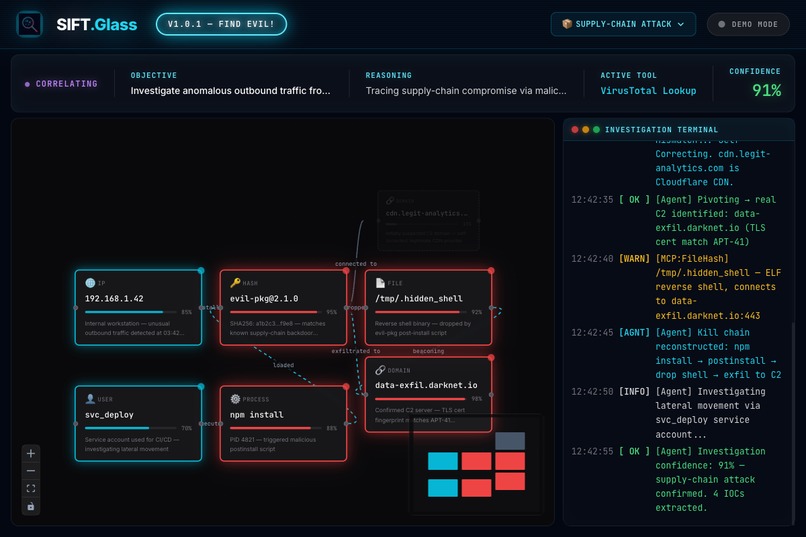Image resolution: width=806 pixels, height=537 pixels.
Task: Click the package box icon in scenario selector
Action: click(x=567, y=24)
